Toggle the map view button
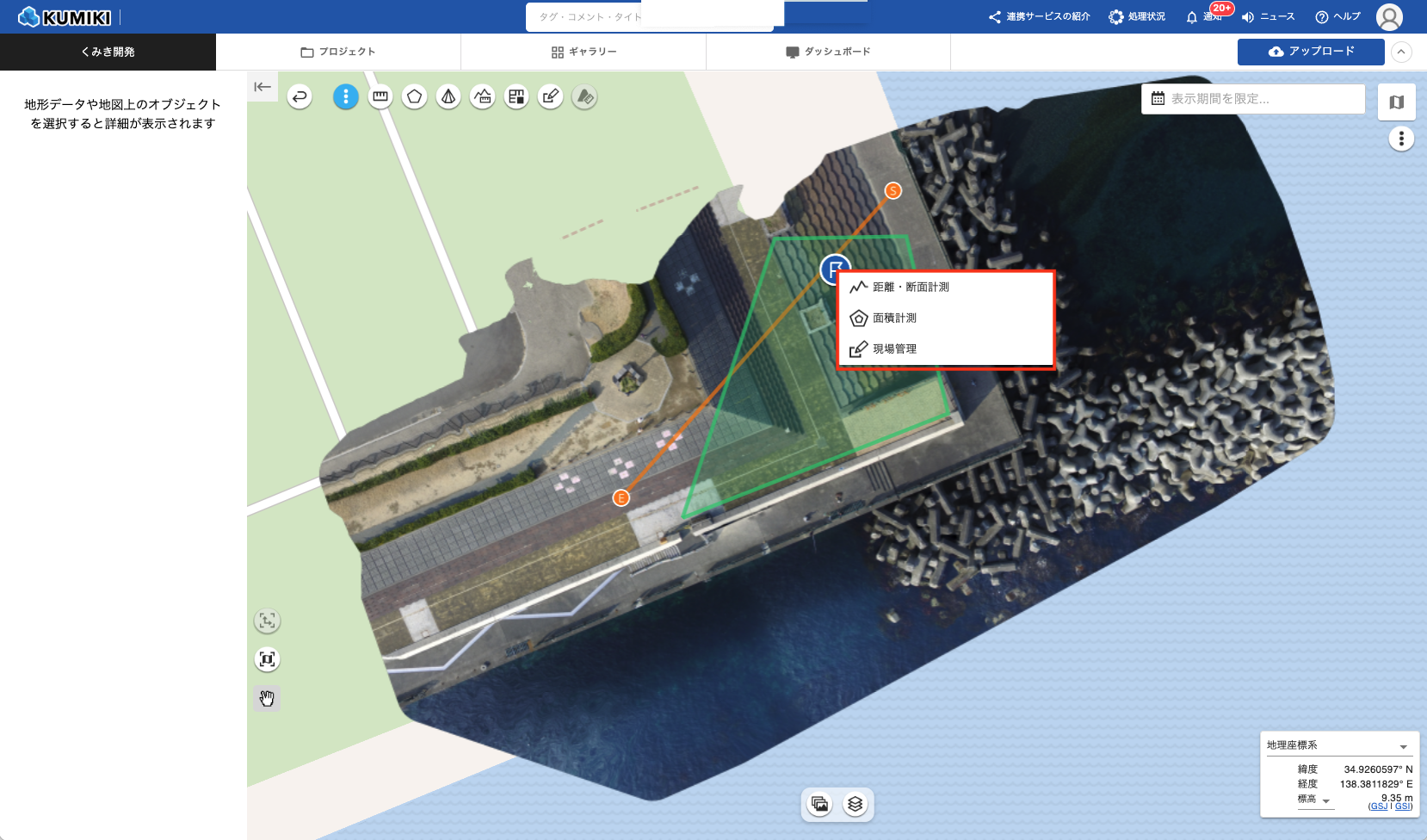The width and height of the screenshot is (1427, 840). (1396, 102)
